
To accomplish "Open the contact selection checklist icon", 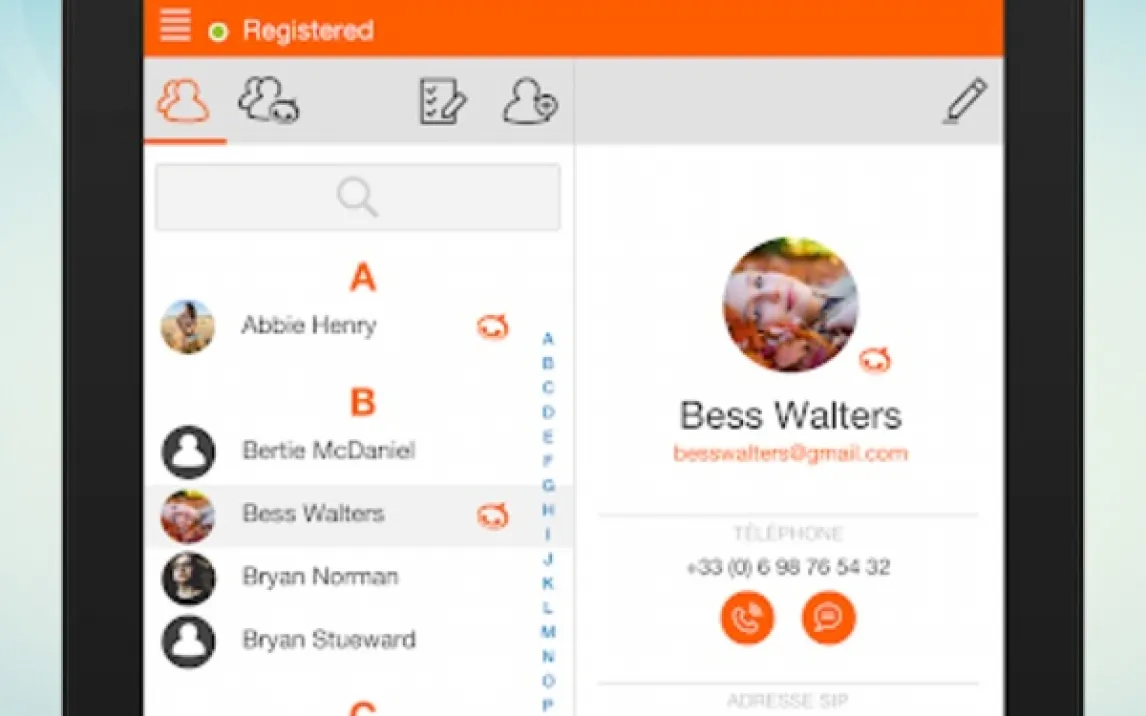I will [x=442, y=101].
